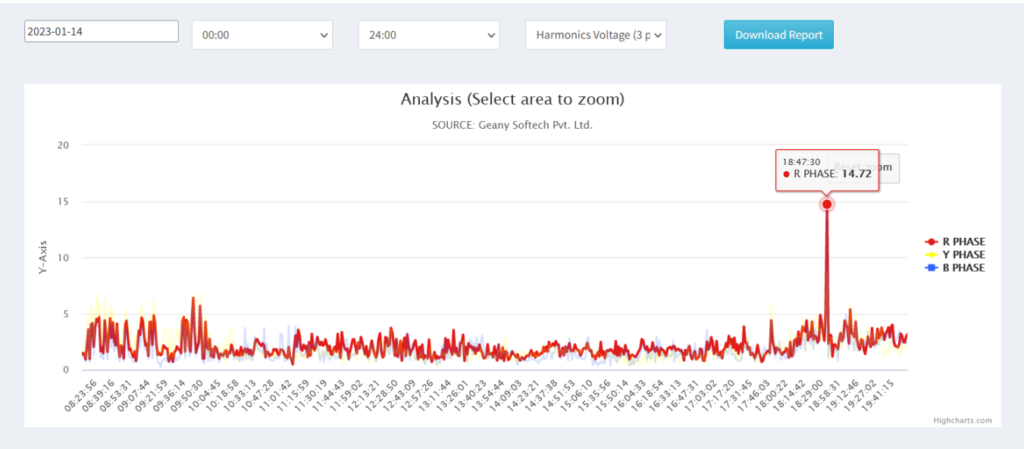
Task: Expand the 24:00 end time dropdown
Action: (x=428, y=35)
